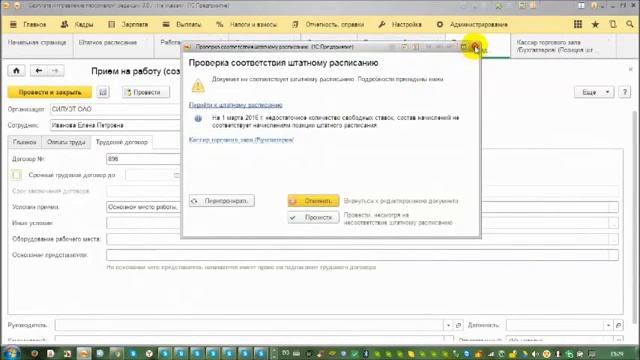Open the Зарплата section

(128, 24)
